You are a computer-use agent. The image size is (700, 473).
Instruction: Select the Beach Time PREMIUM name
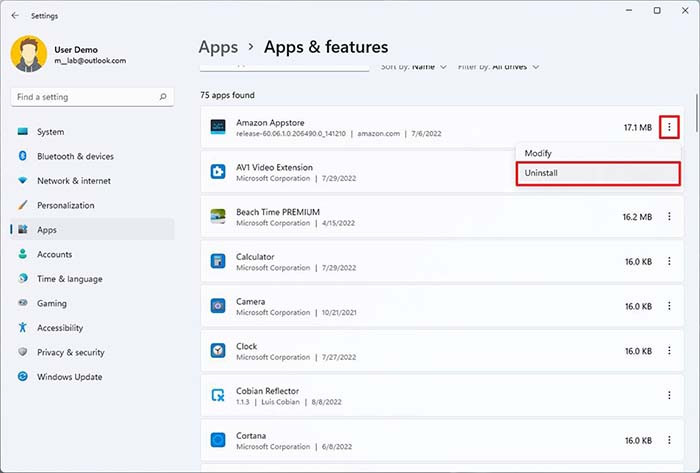coord(278,212)
